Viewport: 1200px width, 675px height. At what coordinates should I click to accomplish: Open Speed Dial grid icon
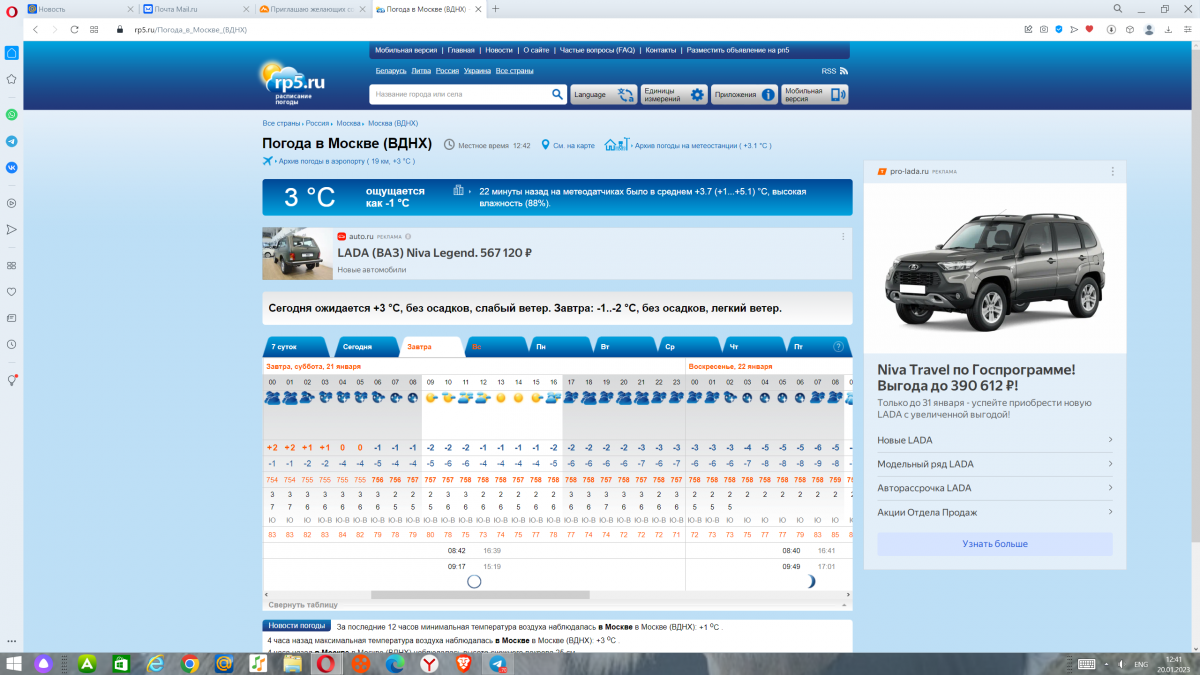pyautogui.click(x=94, y=29)
